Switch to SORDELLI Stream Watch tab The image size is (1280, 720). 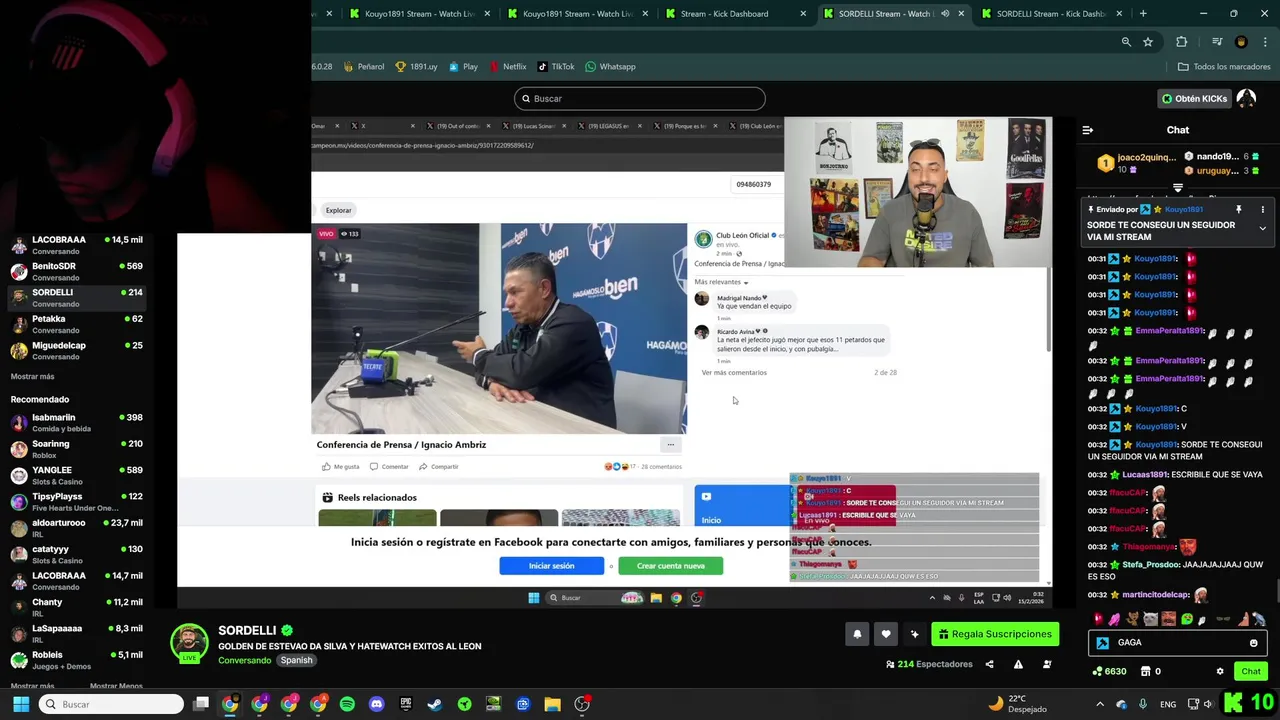pyautogui.click(x=893, y=14)
